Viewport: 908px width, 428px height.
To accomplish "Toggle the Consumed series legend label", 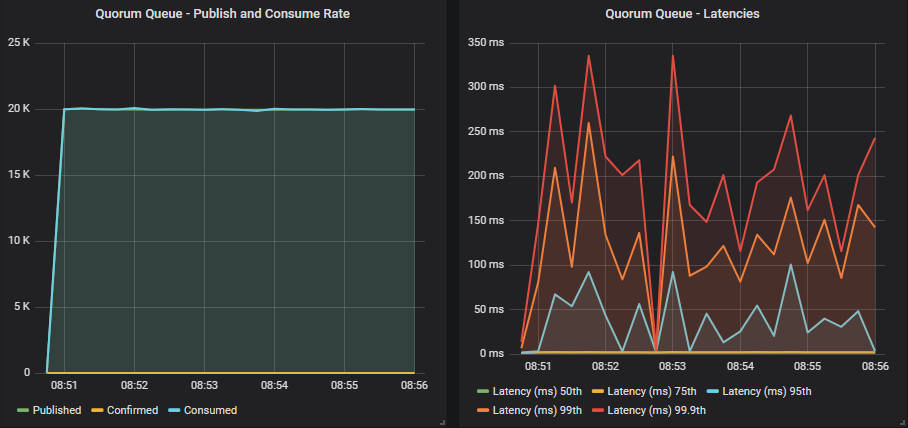I will click(209, 410).
